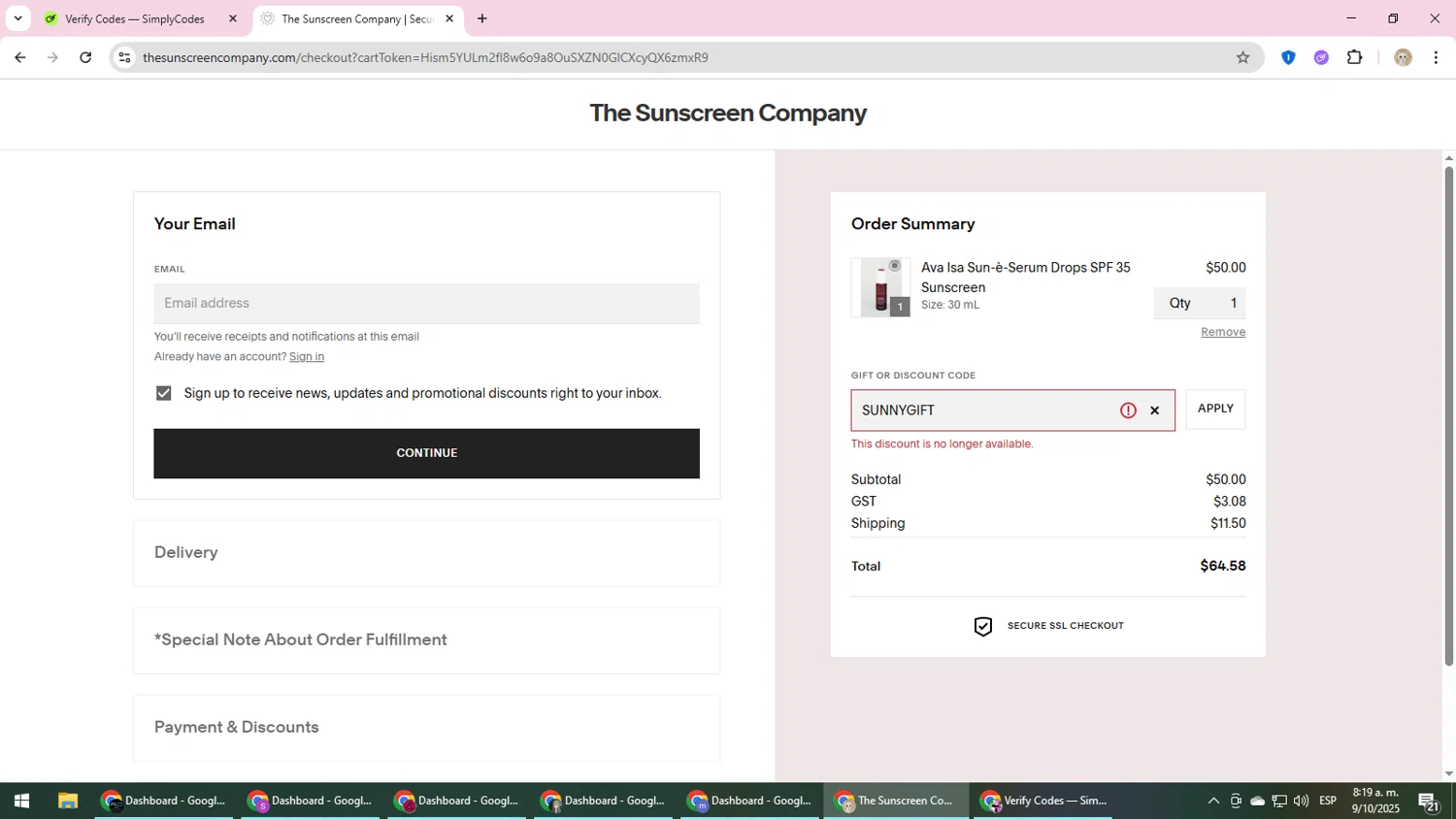1456x819 pixels.
Task: Click the browser address bar URL
Action: pos(425,57)
